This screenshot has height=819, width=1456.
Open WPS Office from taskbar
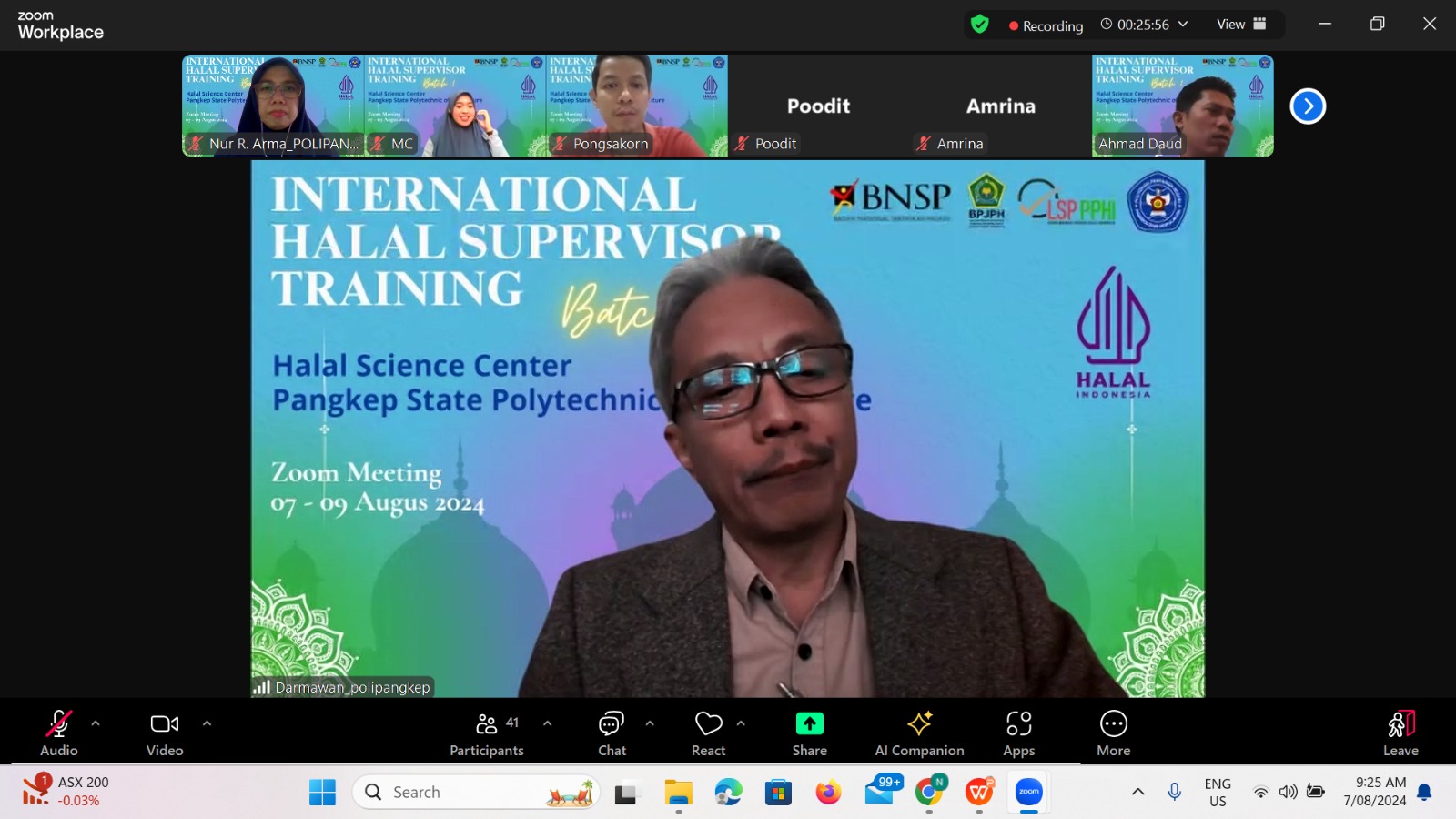coord(979,793)
